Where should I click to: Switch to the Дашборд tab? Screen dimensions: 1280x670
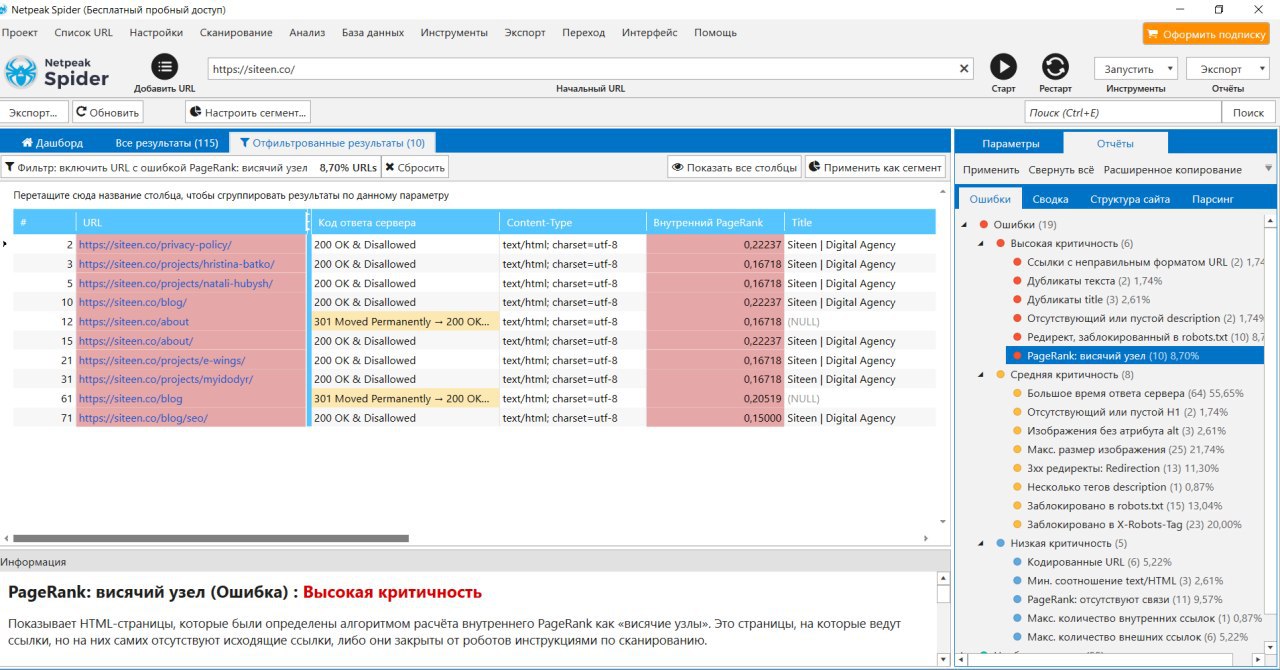click(52, 143)
